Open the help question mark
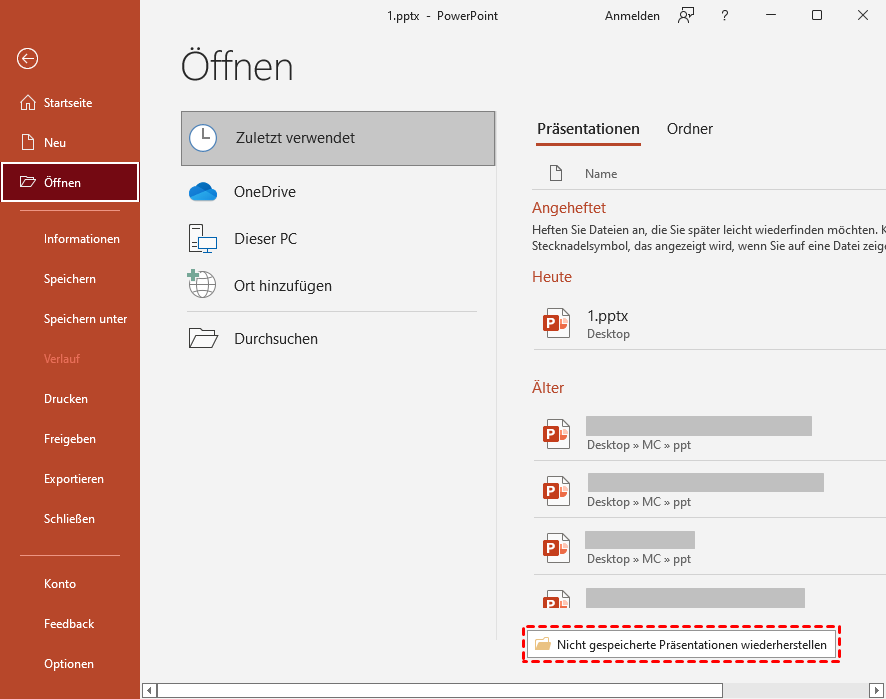Screen dimensions: 886x699 [725, 15]
